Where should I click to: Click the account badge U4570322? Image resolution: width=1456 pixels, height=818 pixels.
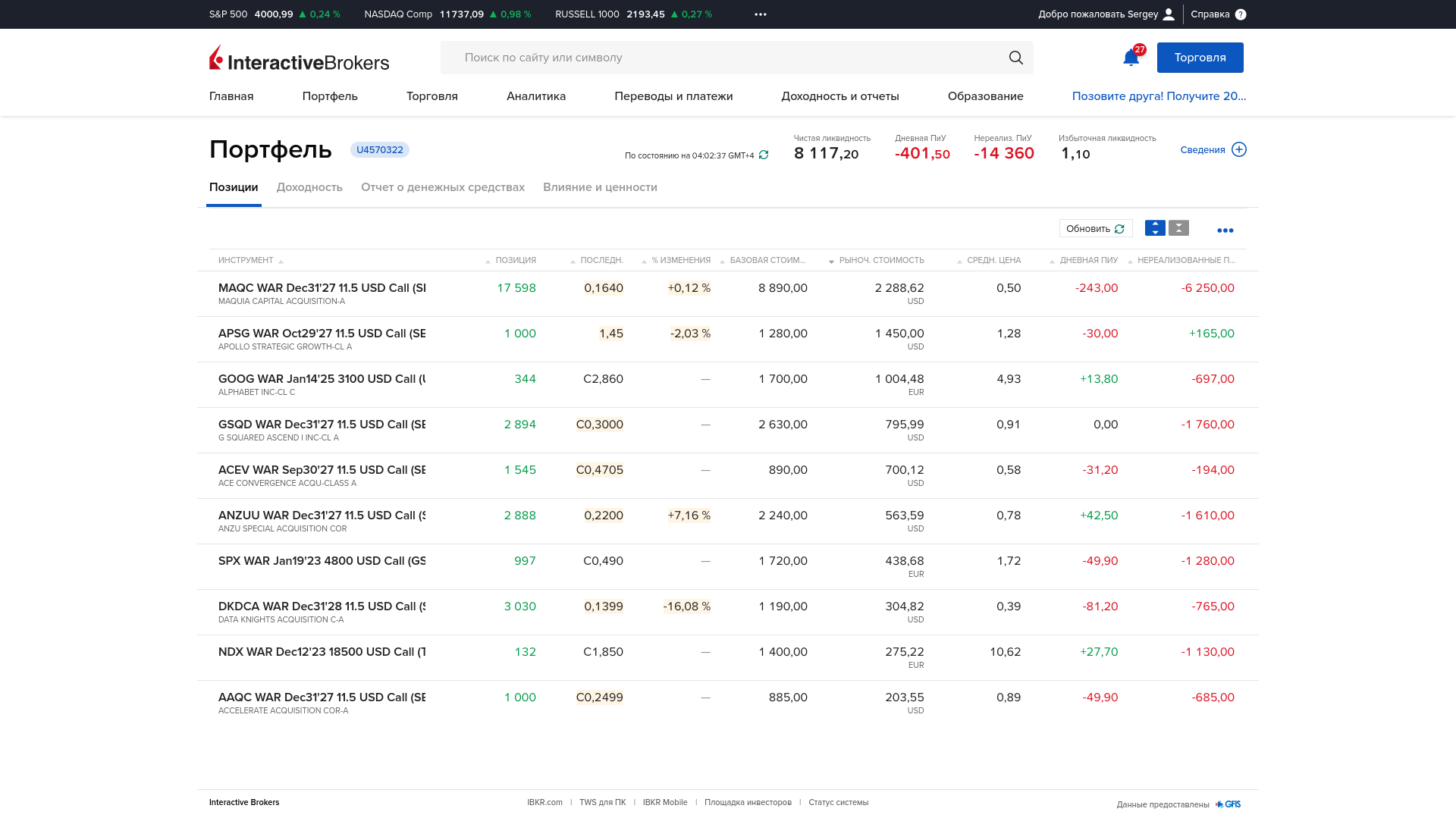click(x=380, y=150)
